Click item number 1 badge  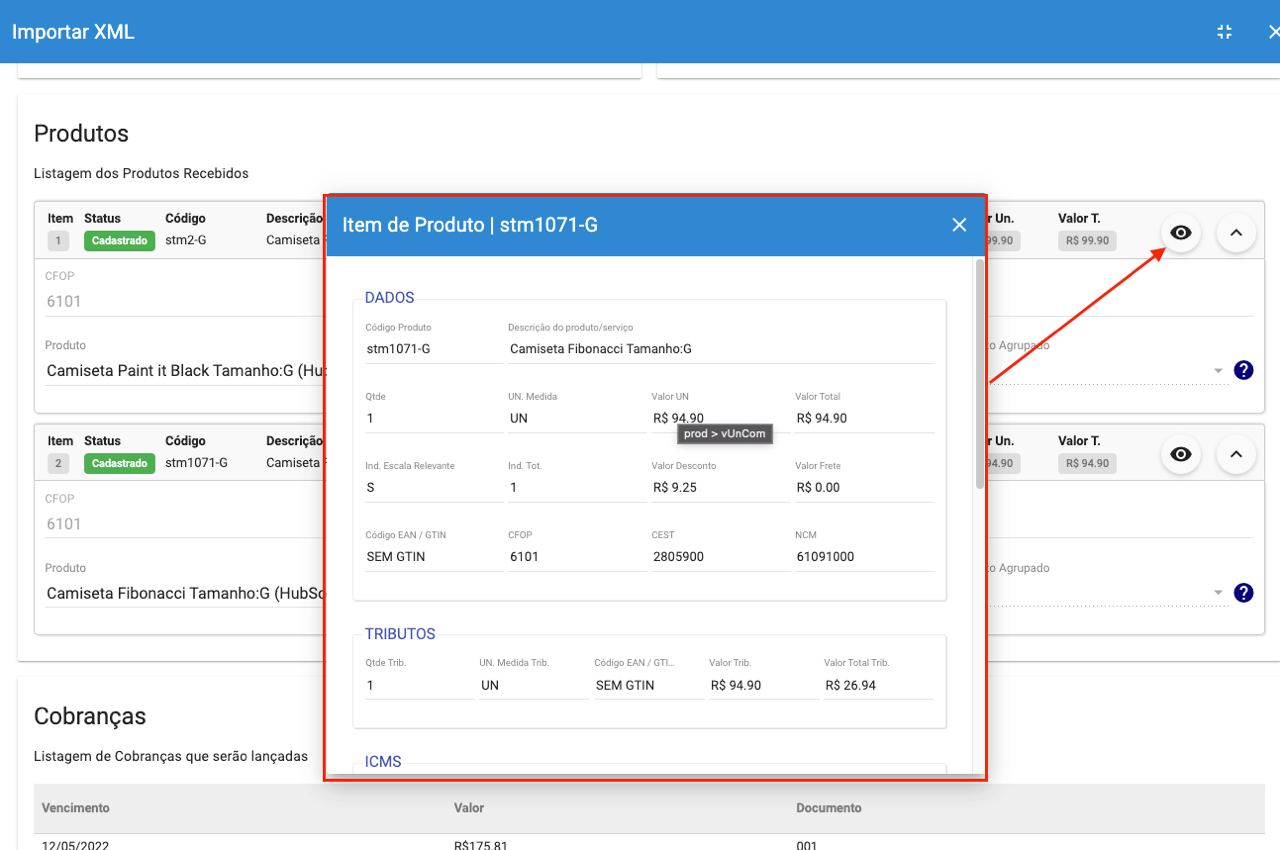pyautogui.click(x=58, y=241)
